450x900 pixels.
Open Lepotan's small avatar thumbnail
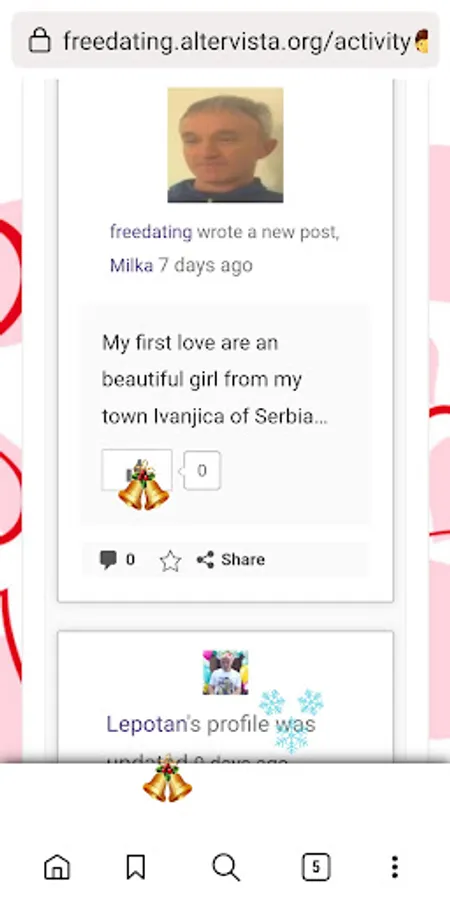[226, 672]
